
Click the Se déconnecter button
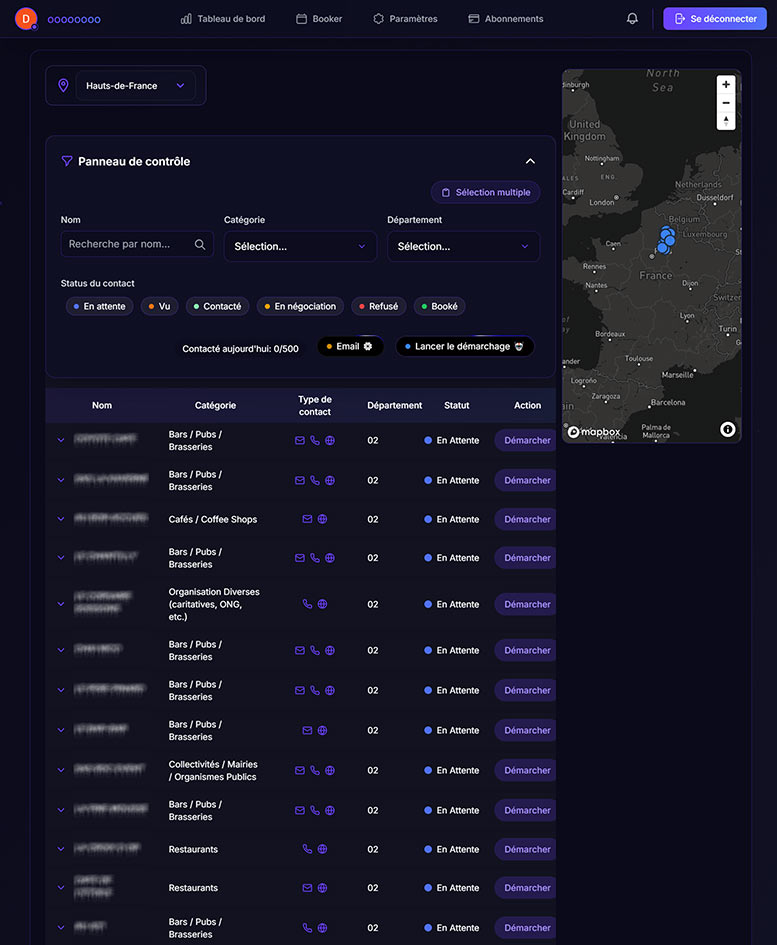tap(714, 19)
